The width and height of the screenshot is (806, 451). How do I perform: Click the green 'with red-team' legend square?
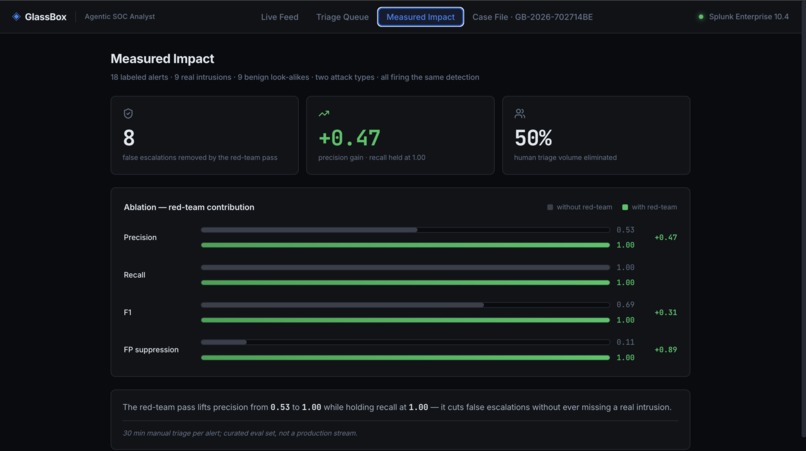point(625,207)
